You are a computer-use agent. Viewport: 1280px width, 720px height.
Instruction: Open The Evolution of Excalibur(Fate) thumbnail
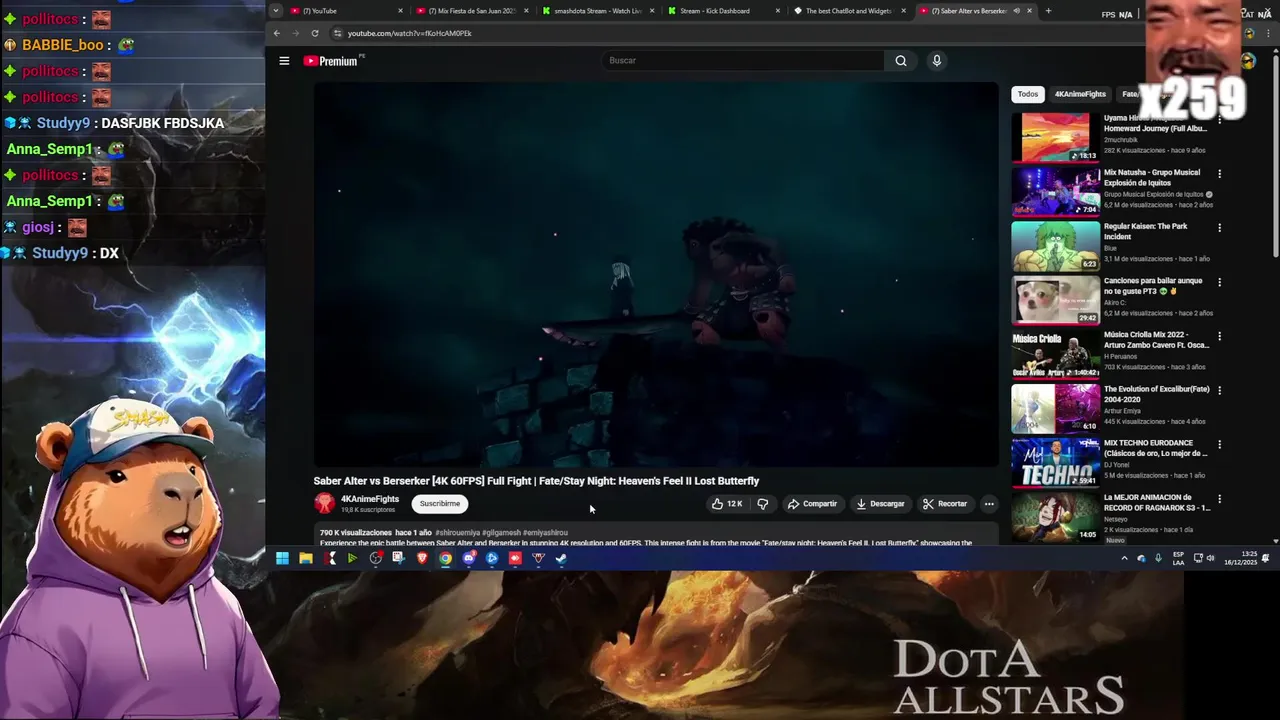(1055, 408)
